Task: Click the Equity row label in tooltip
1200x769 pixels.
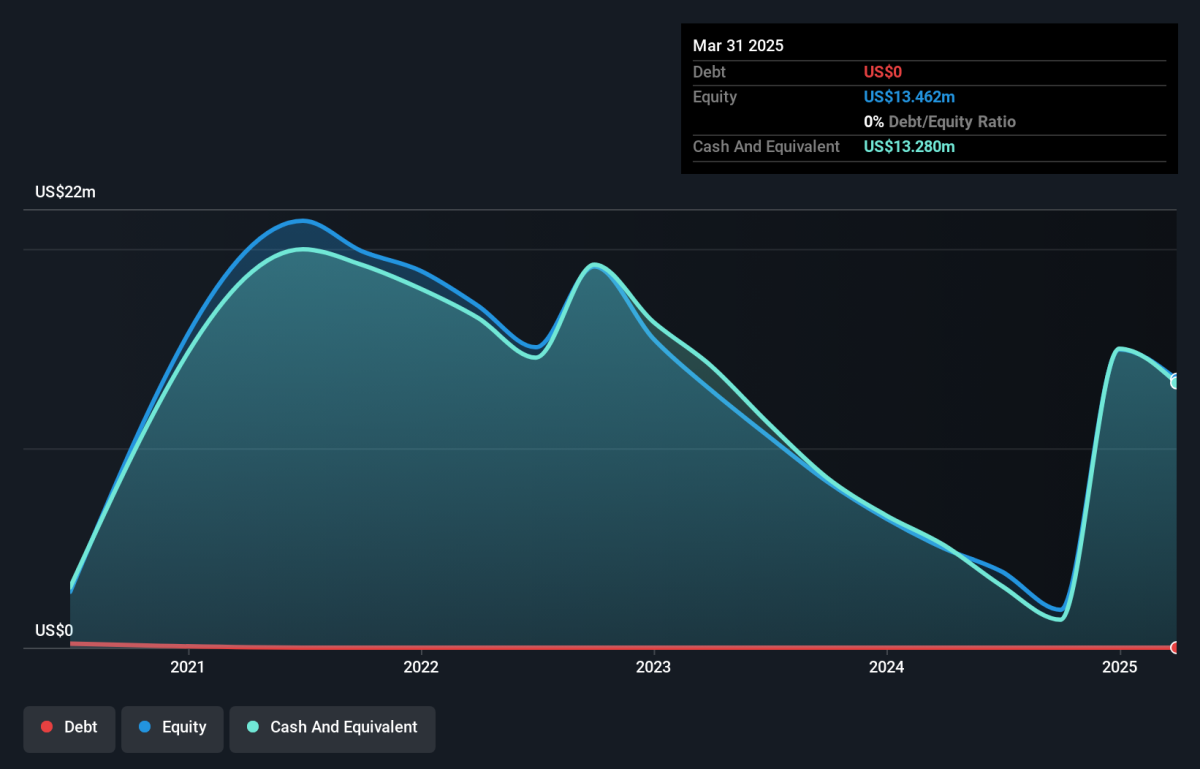Action: coord(715,97)
